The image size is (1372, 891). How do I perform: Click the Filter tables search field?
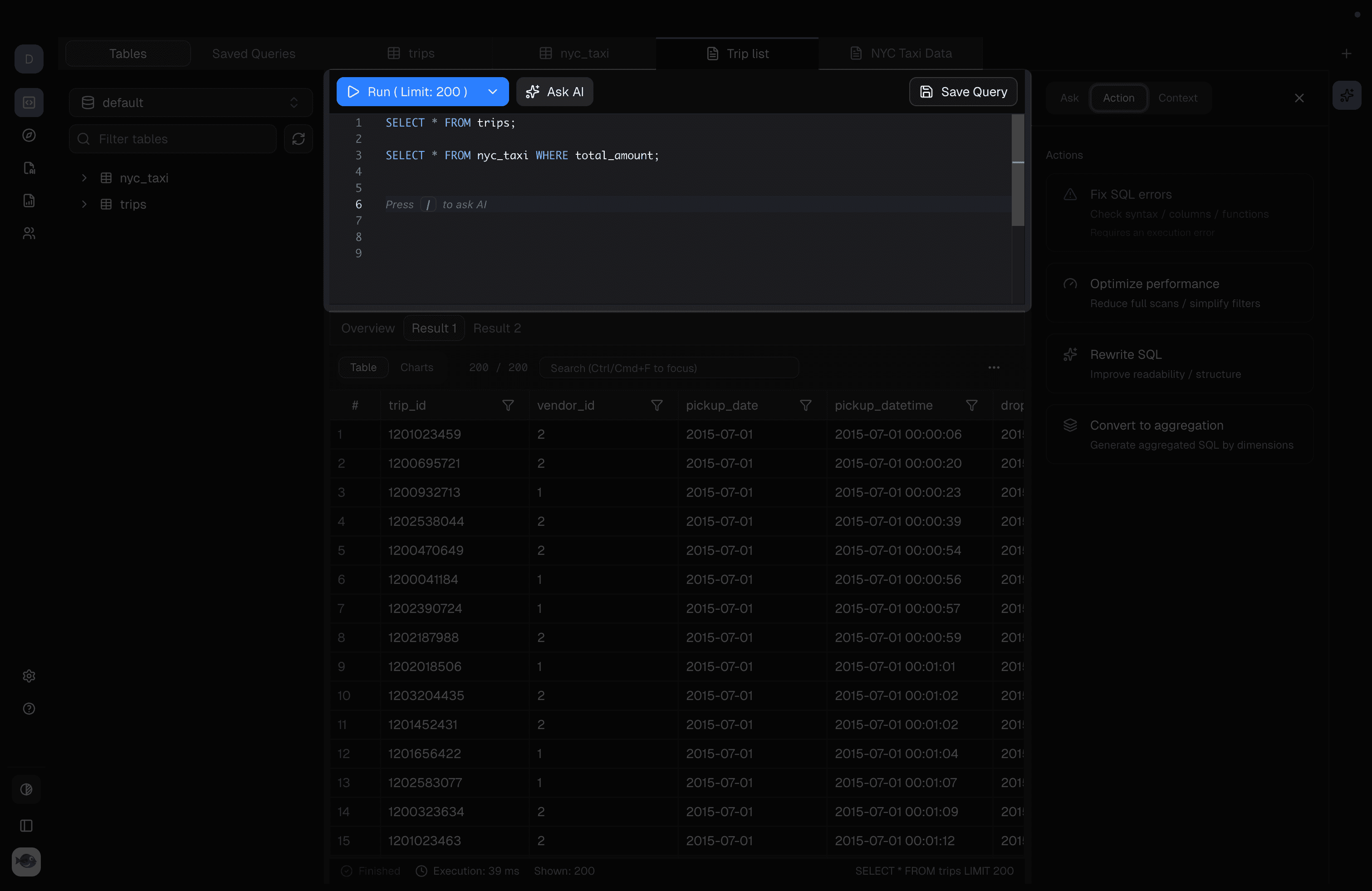coord(173,139)
